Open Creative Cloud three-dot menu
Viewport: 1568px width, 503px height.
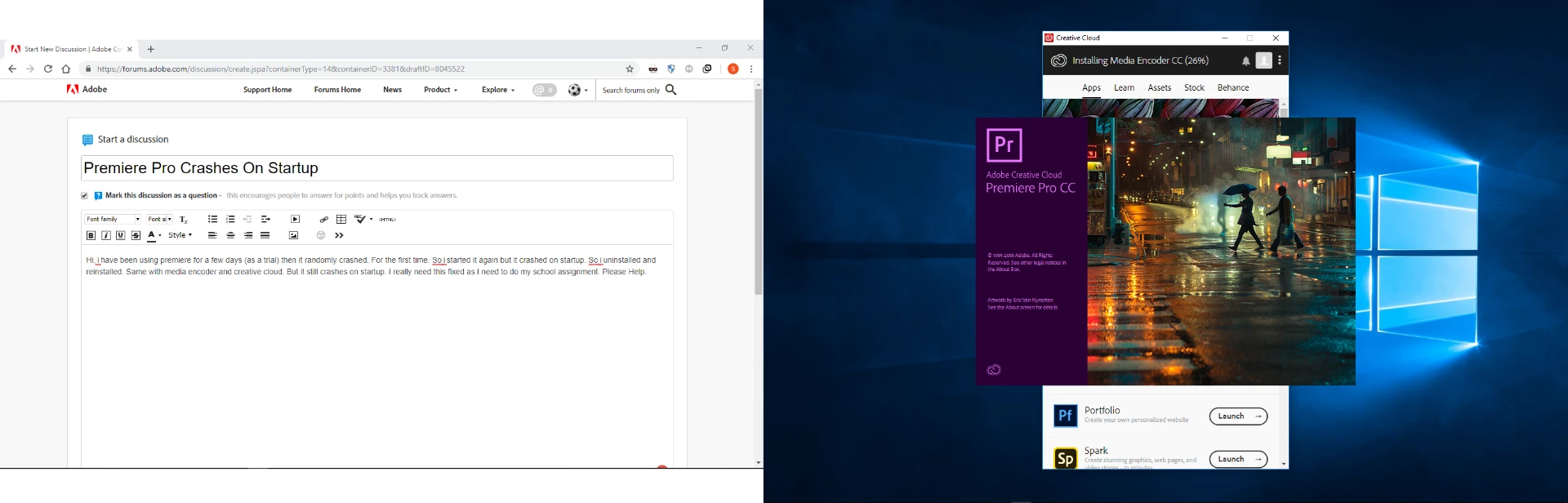tap(1280, 60)
